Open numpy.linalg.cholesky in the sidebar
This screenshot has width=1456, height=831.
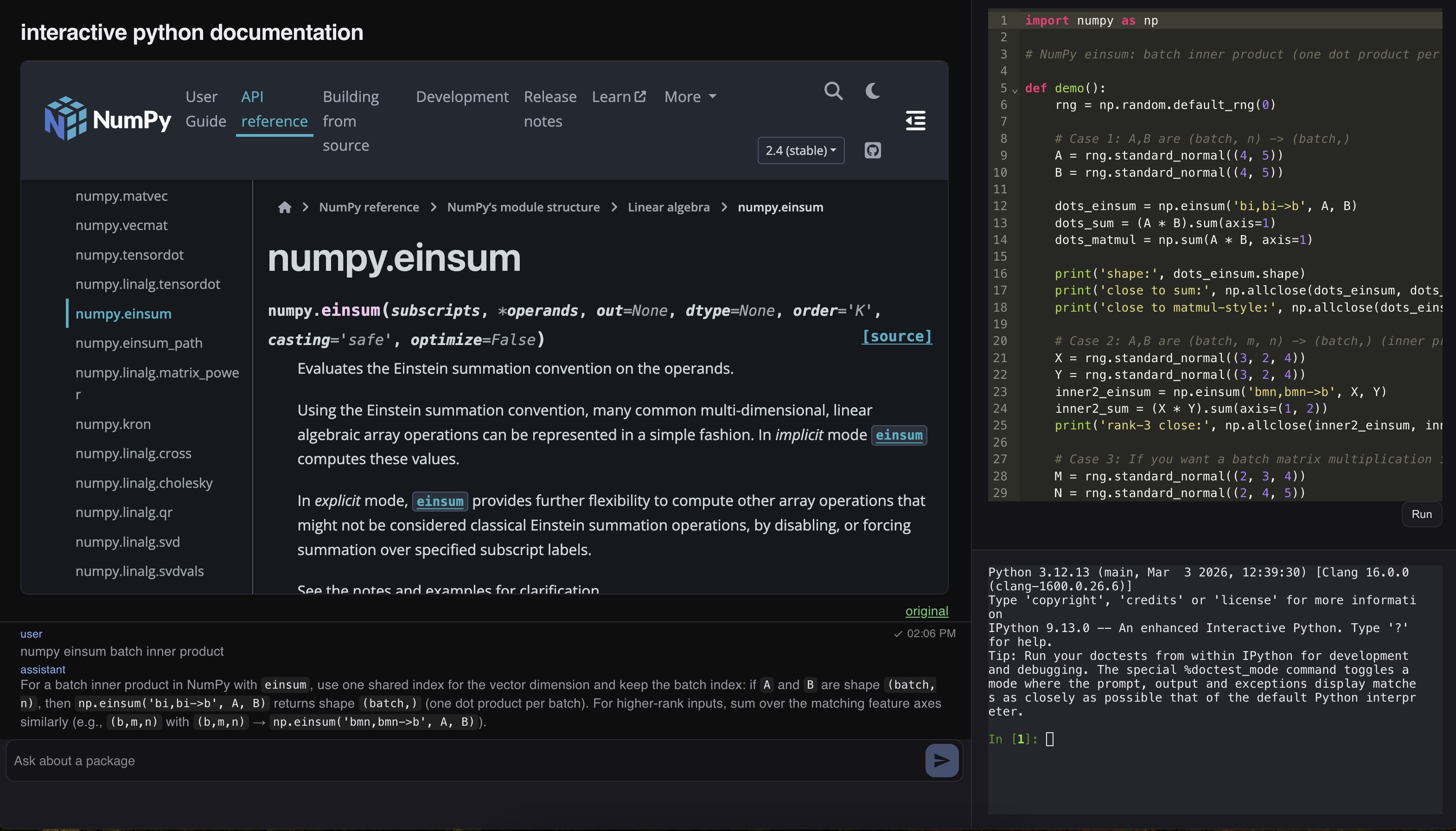(x=144, y=483)
